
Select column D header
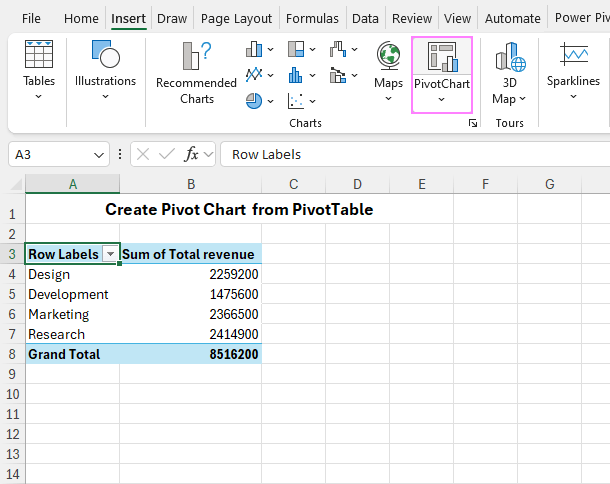(x=357, y=184)
